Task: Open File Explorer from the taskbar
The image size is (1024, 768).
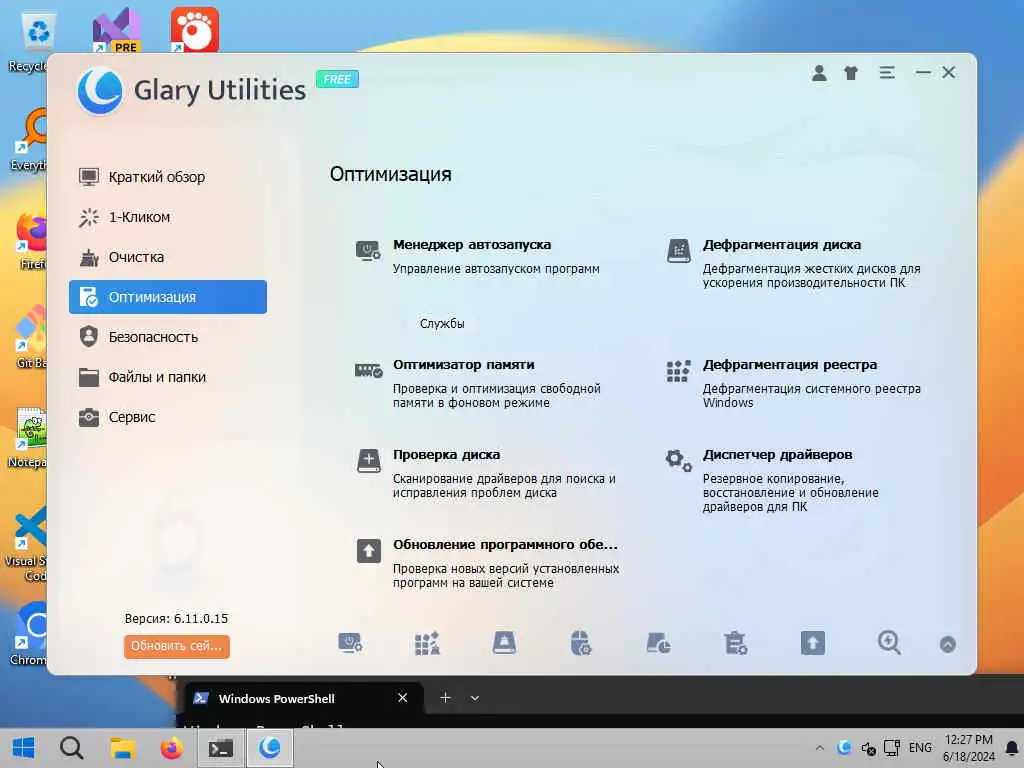Action: pos(122,748)
